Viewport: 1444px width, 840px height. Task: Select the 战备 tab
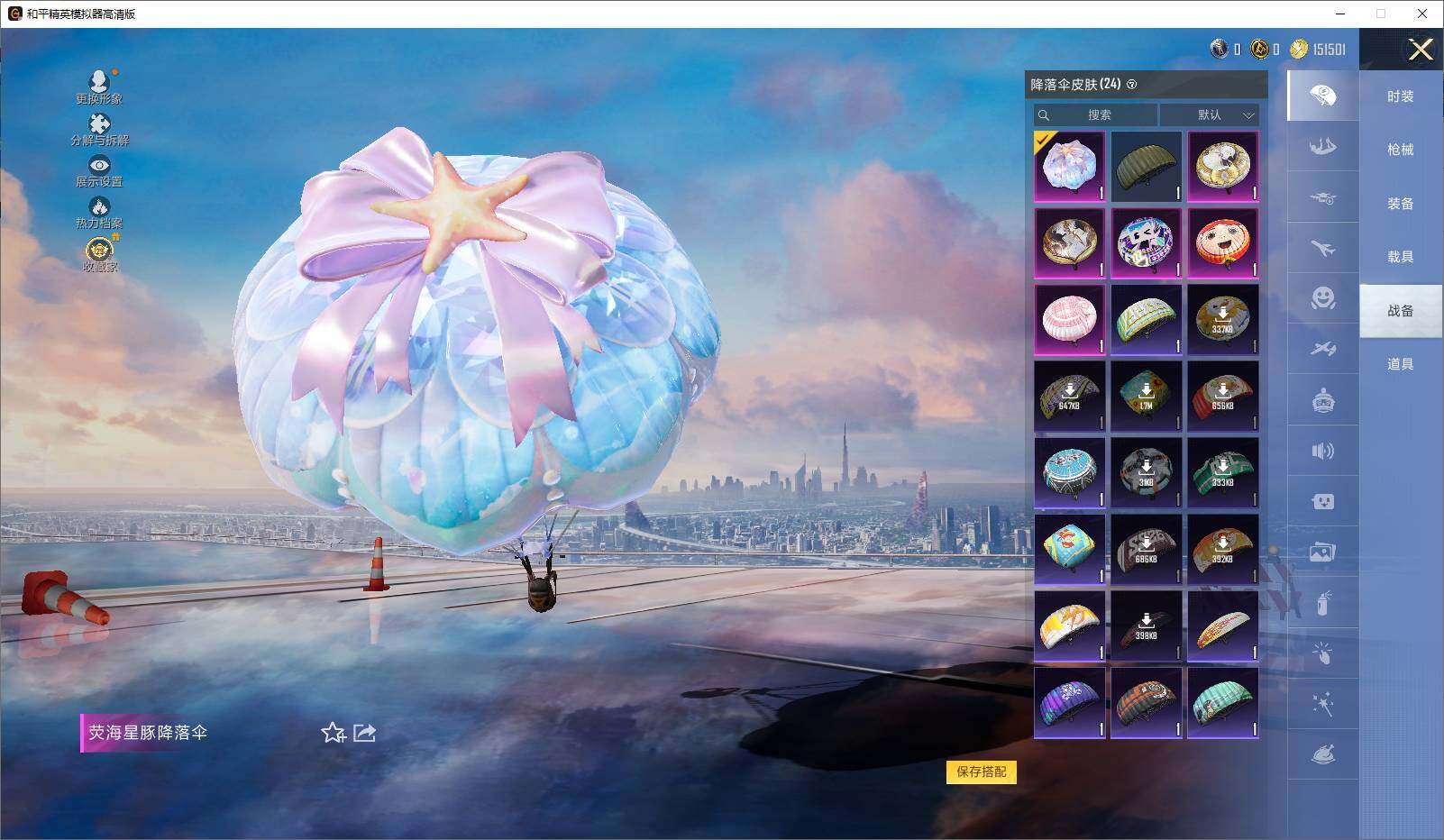click(x=1401, y=311)
